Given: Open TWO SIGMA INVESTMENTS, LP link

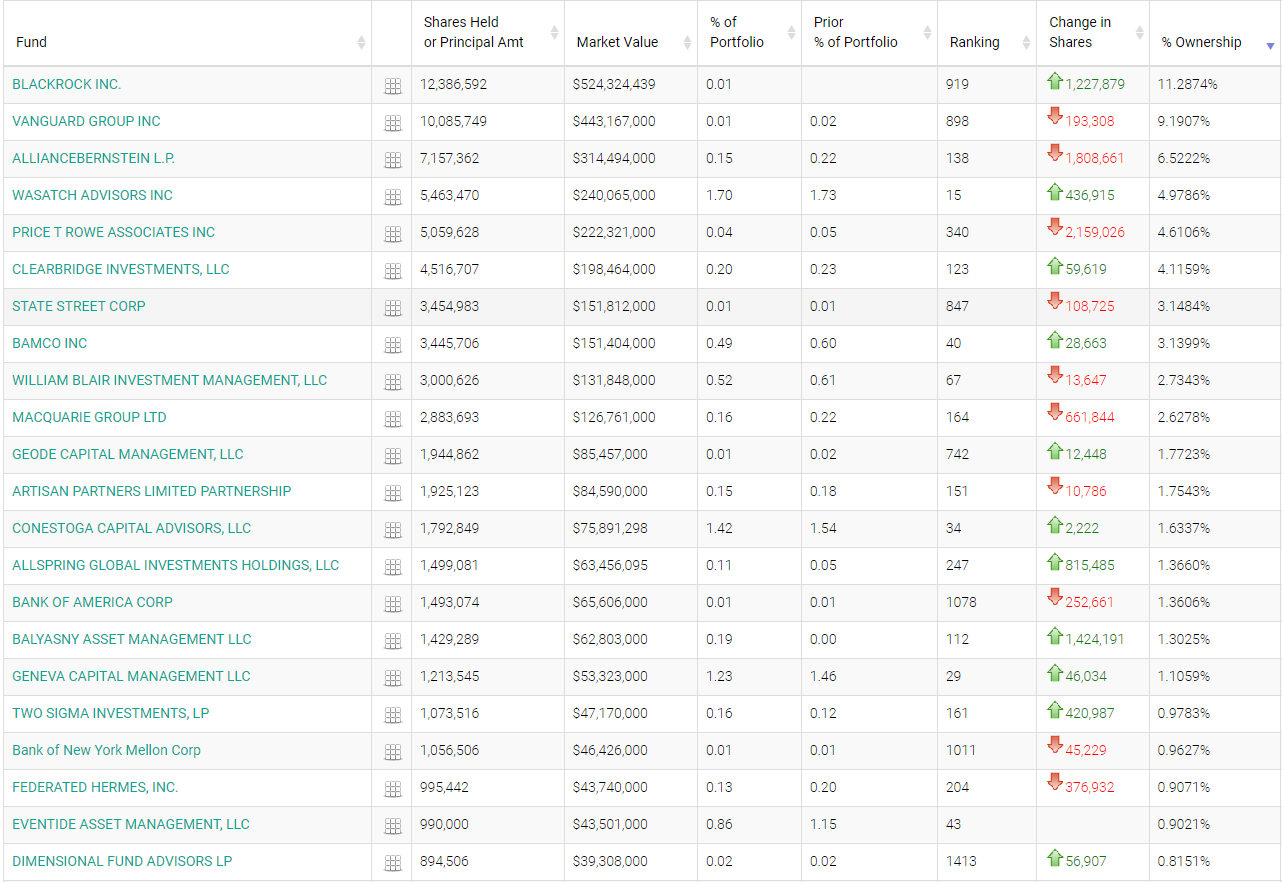Looking at the screenshot, I should click(x=111, y=713).
